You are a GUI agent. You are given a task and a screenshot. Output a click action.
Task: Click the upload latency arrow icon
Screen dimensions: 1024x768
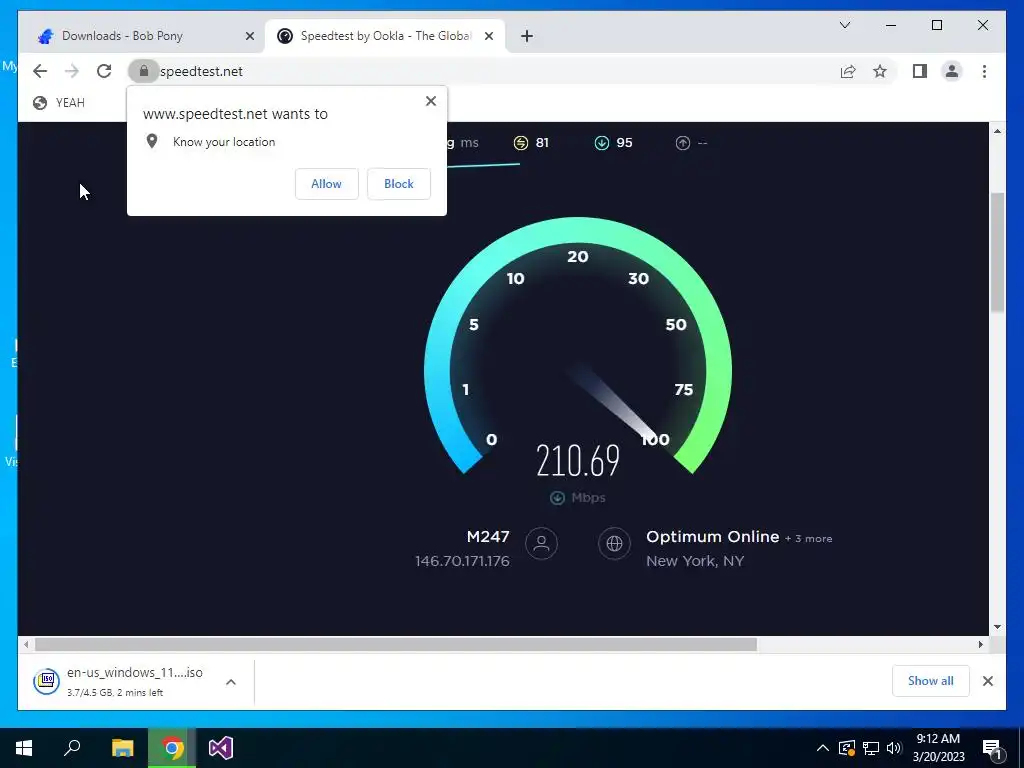[682, 143]
